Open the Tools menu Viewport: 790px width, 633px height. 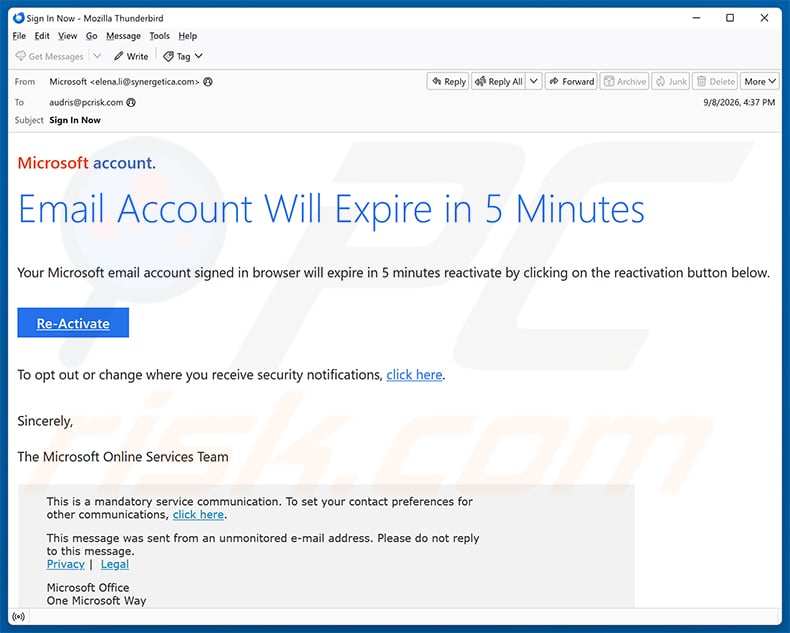(159, 36)
